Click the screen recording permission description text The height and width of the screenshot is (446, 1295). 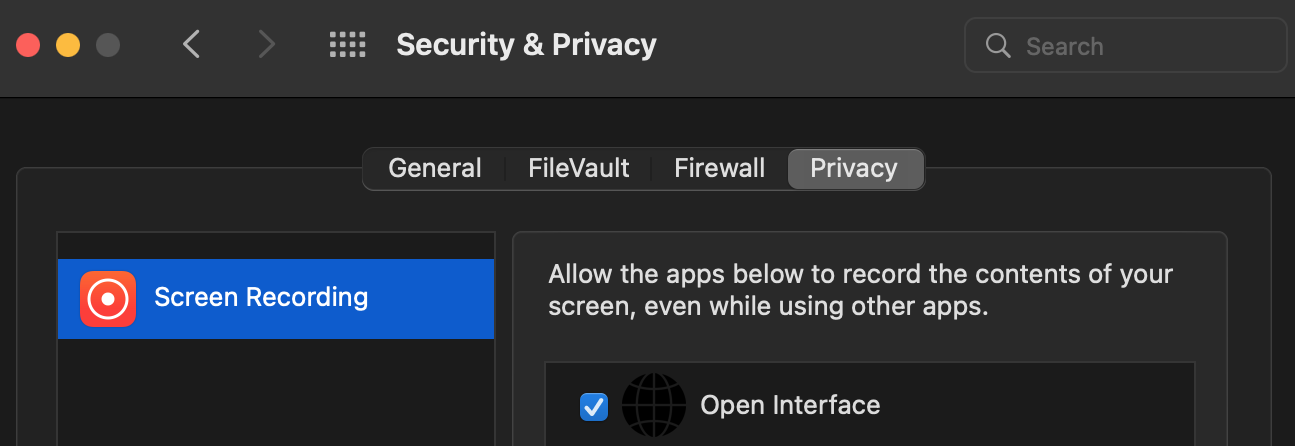point(861,290)
